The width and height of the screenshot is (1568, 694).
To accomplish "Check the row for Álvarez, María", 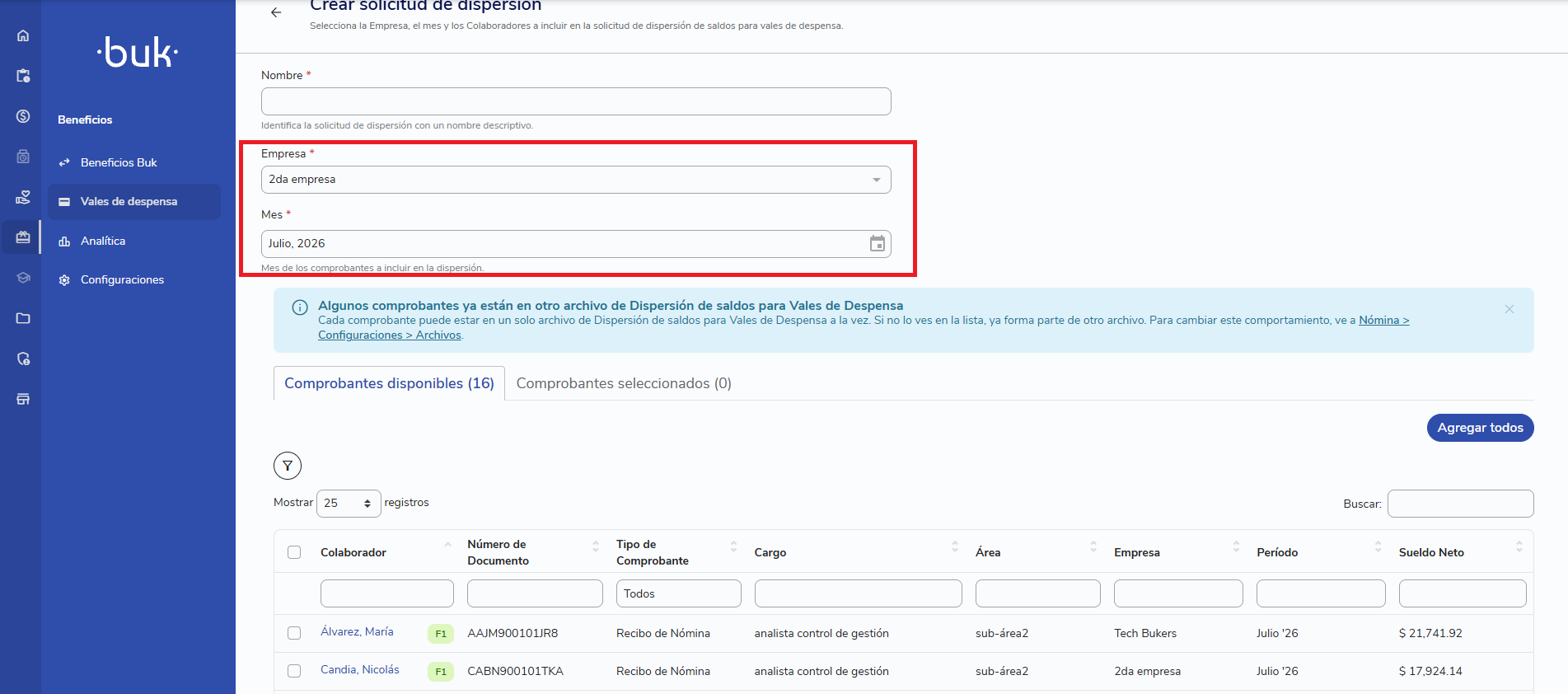I will (x=294, y=633).
